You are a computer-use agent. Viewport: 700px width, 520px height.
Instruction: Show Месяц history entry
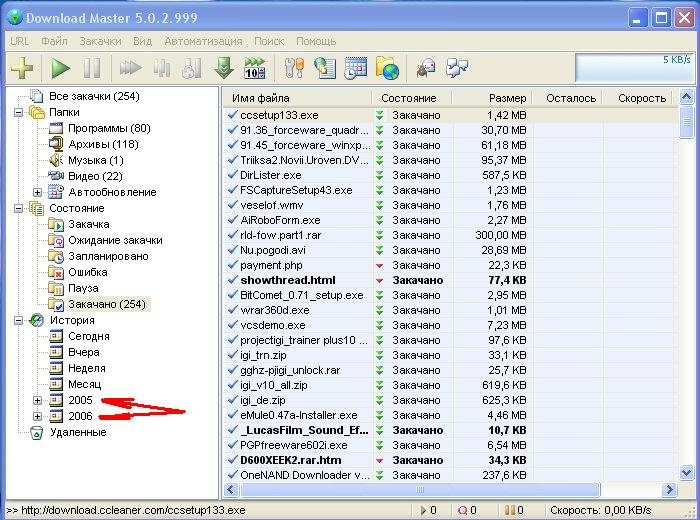click(x=84, y=385)
